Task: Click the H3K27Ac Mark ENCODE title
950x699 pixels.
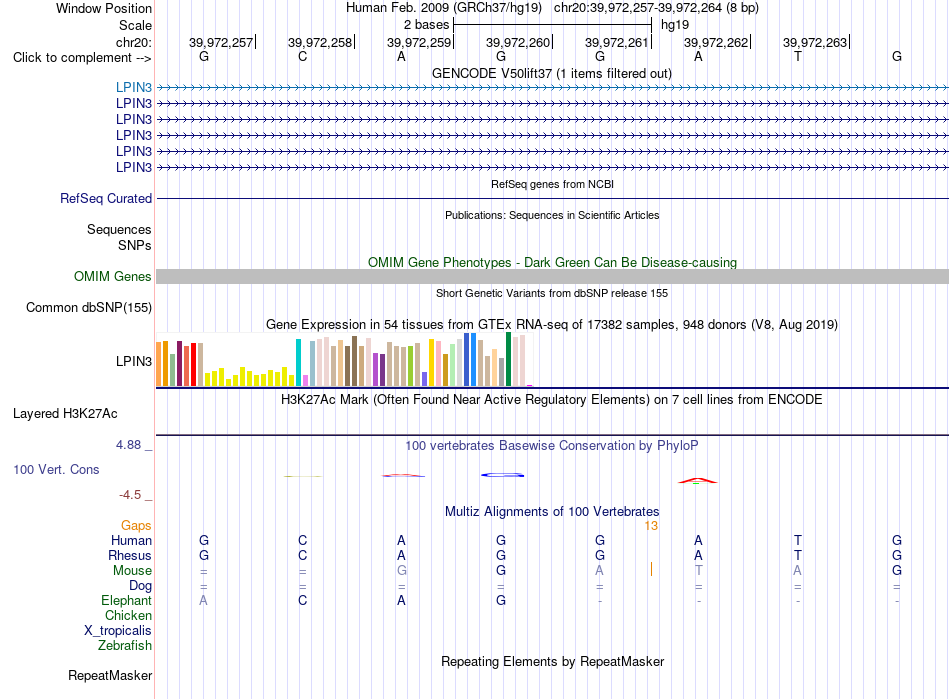Action: (552, 400)
